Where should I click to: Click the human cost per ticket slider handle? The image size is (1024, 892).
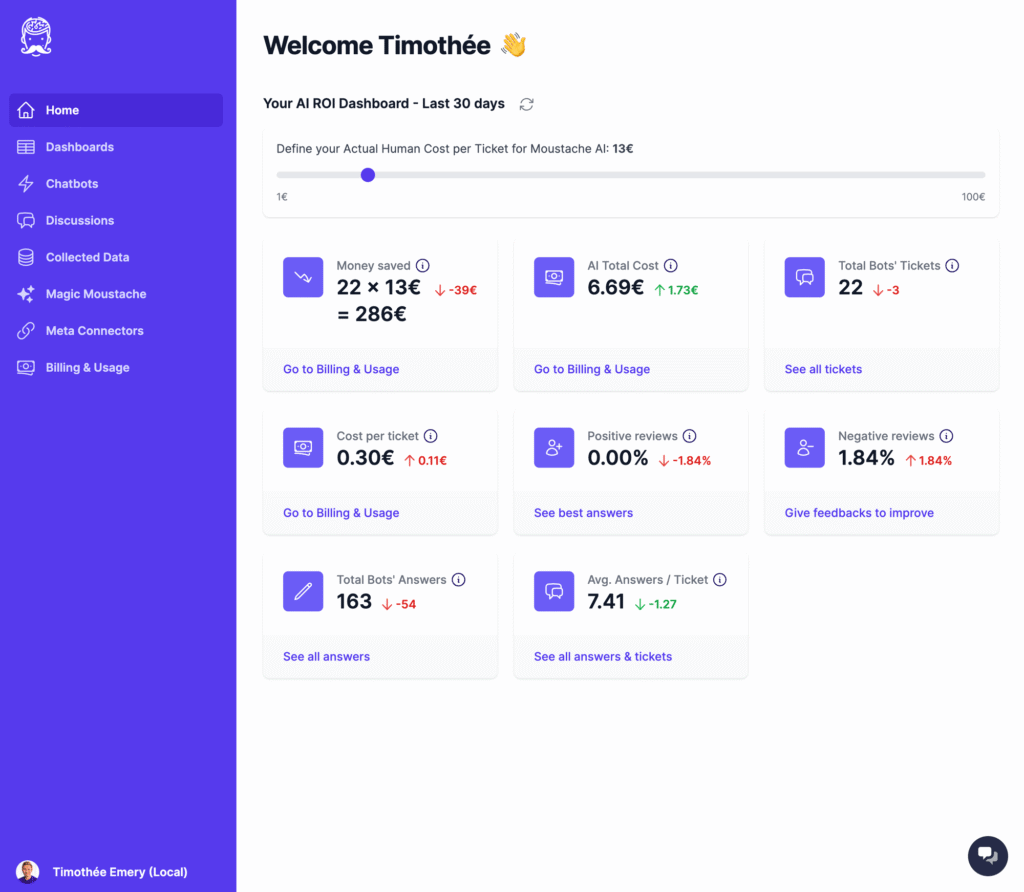tap(368, 175)
